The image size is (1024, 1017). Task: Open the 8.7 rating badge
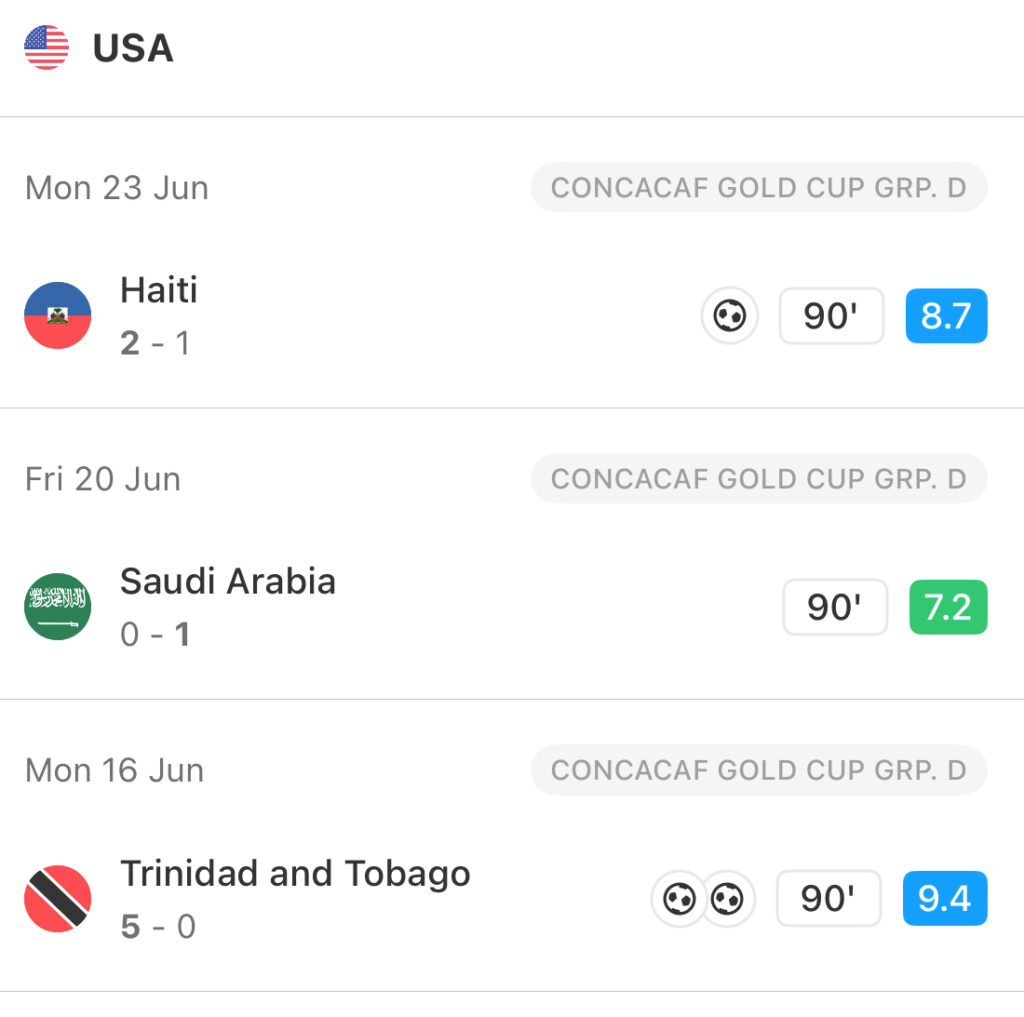946,315
